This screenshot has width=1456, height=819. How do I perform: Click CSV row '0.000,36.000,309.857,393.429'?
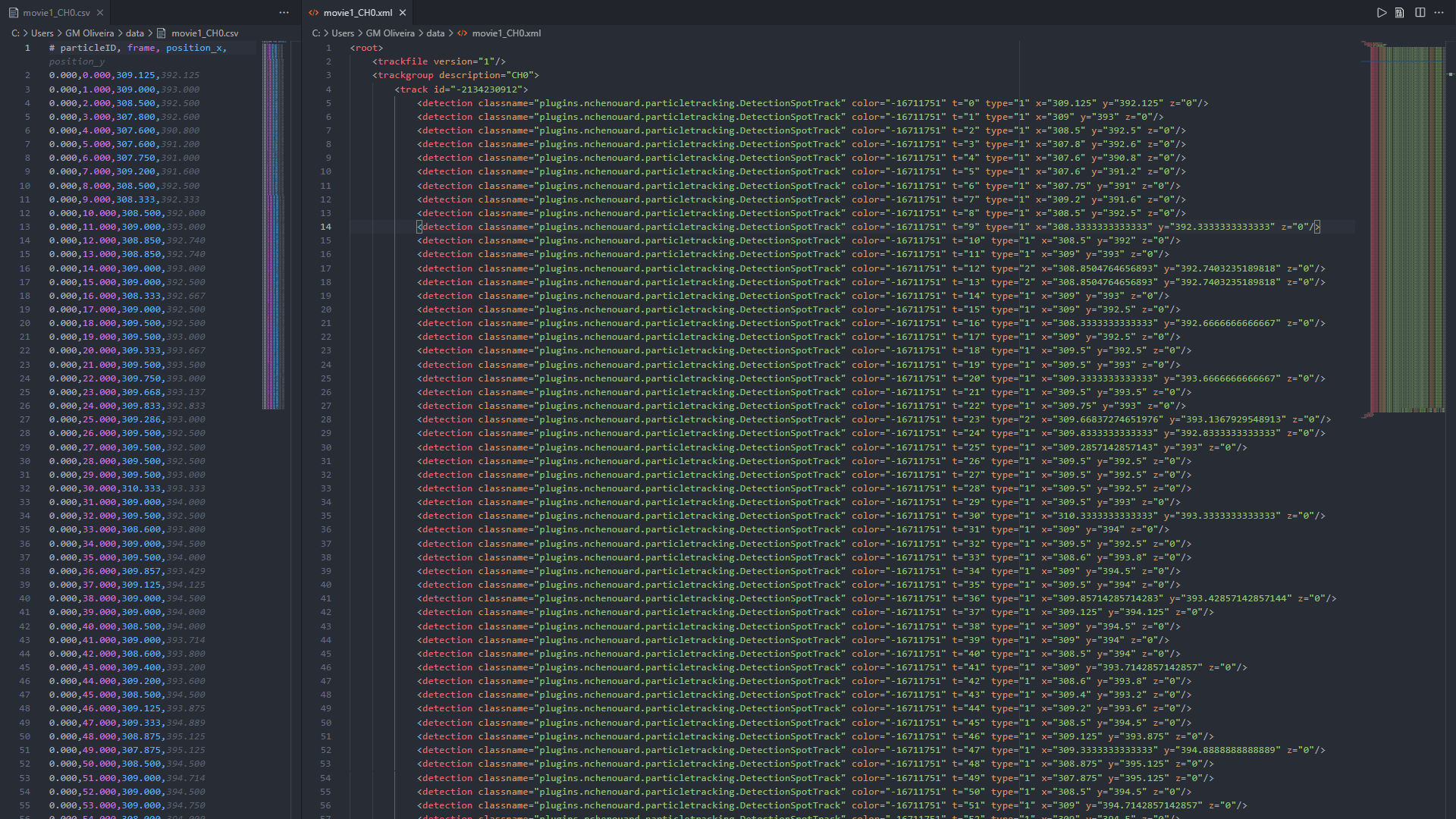pyautogui.click(x=127, y=571)
